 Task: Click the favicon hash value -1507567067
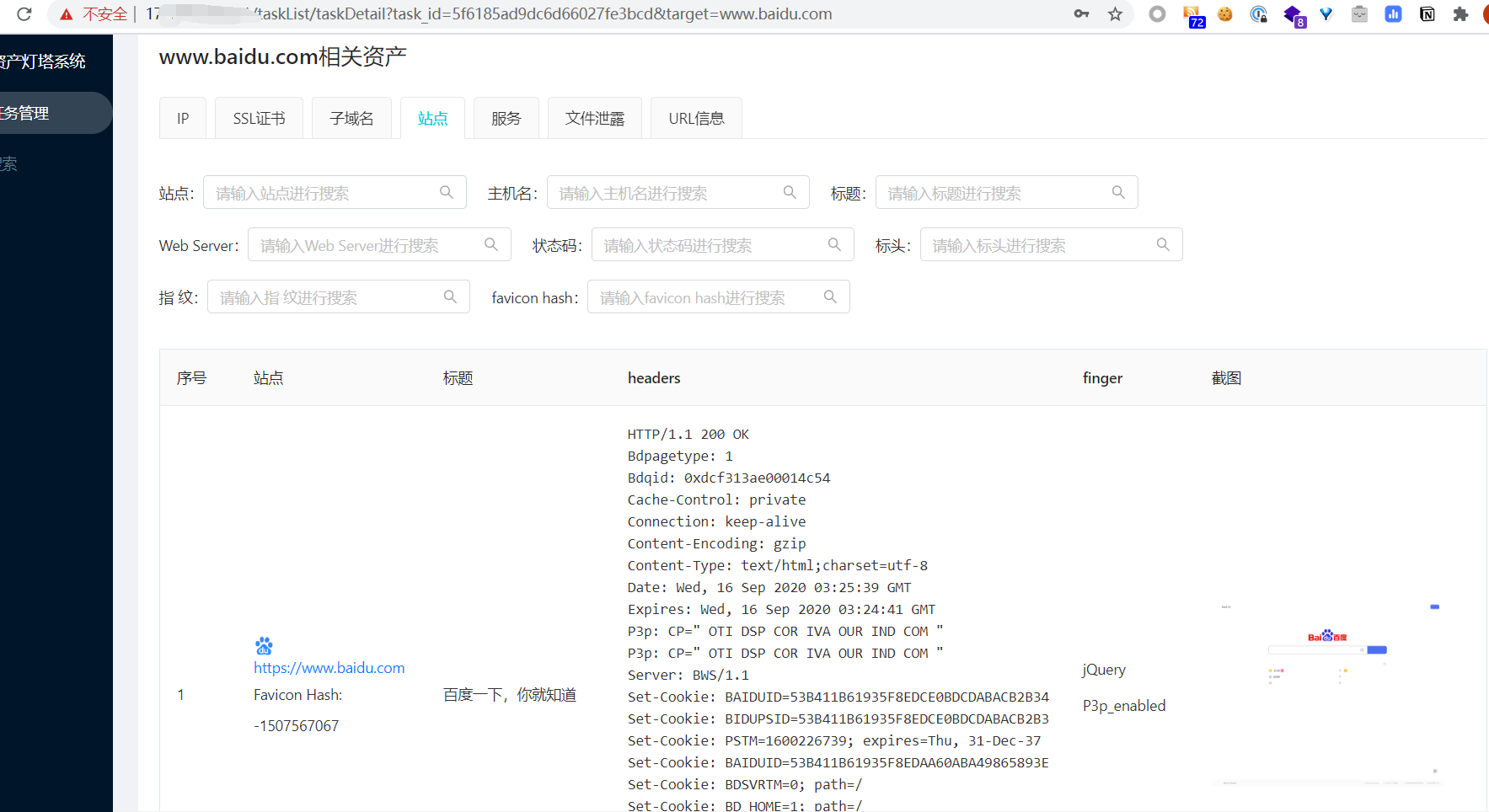297,726
